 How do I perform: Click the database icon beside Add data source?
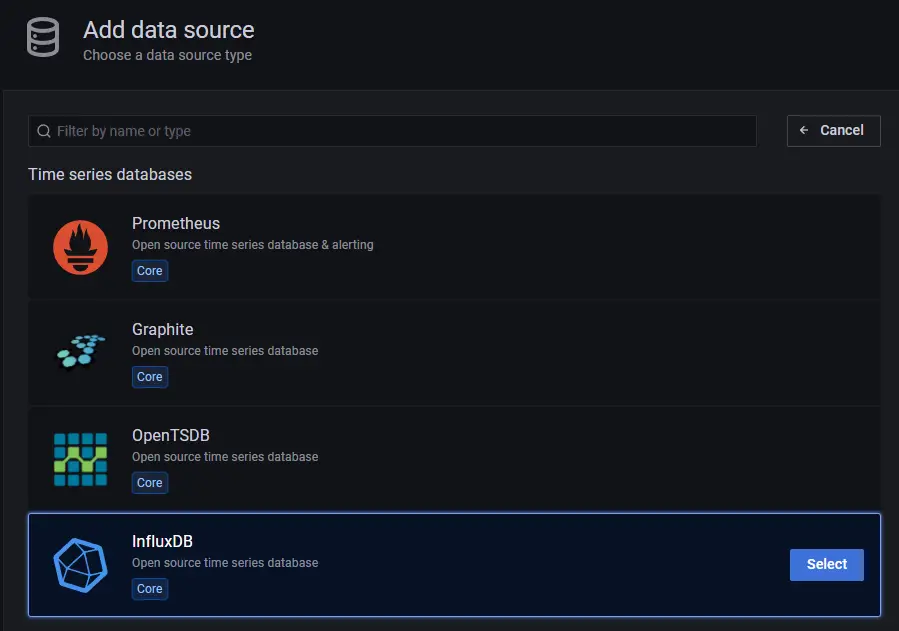pos(41,39)
